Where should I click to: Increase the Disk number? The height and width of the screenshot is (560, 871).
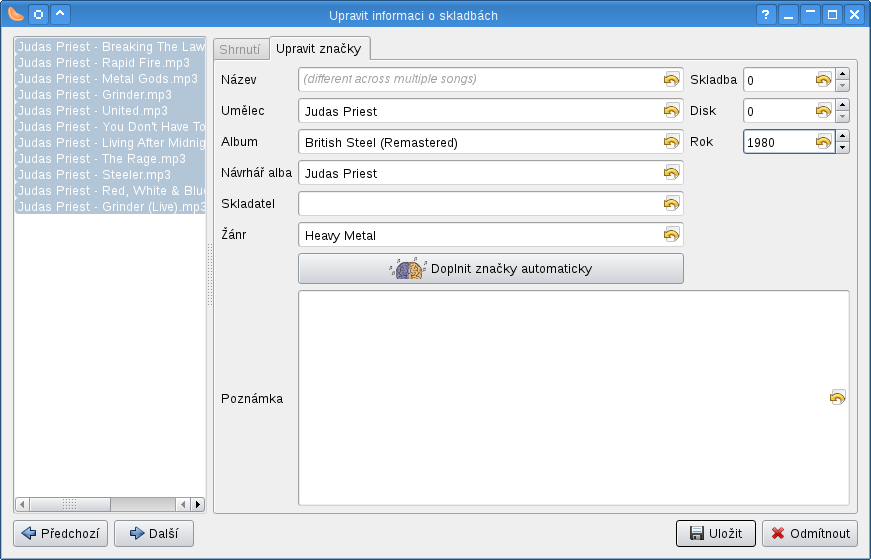pyautogui.click(x=843, y=105)
